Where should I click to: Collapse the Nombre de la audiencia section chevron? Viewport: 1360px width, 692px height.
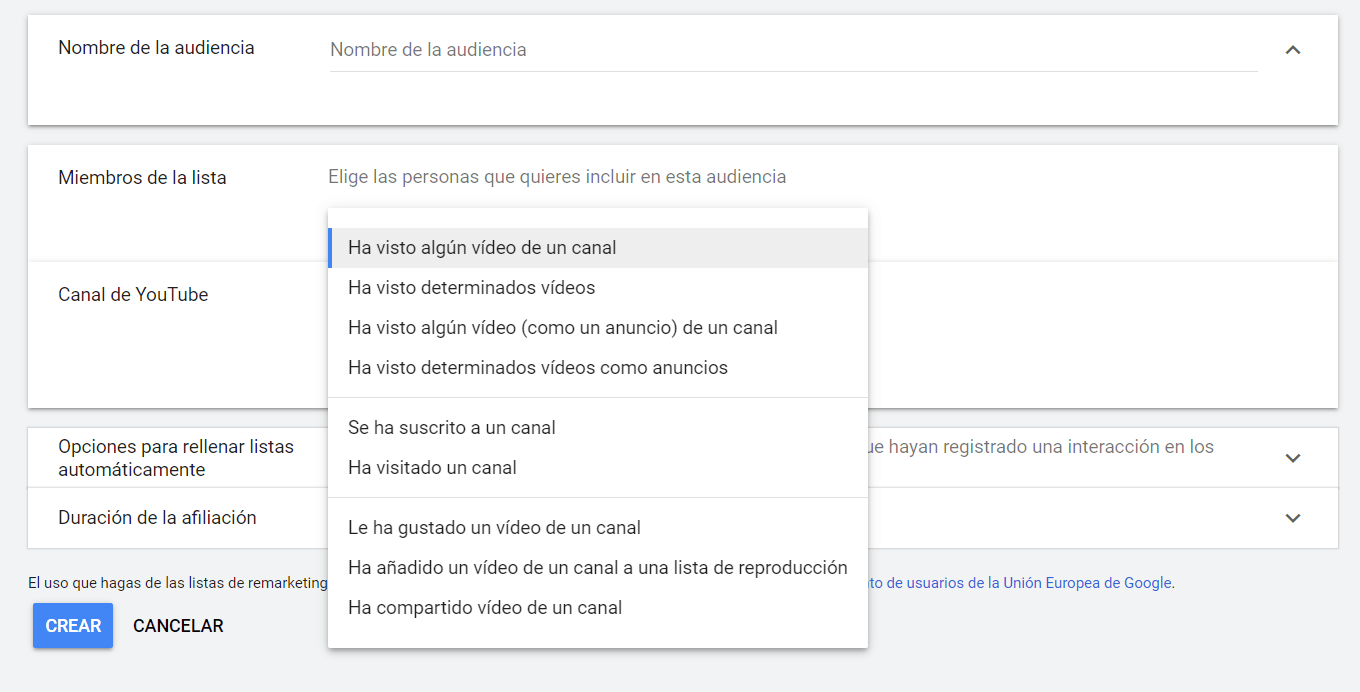[x=1292, y=50]
